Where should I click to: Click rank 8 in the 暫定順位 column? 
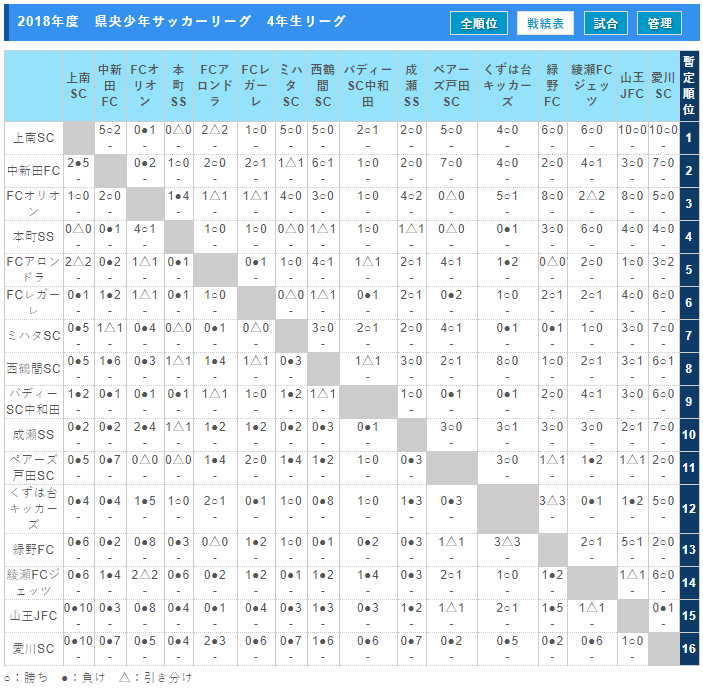pos(689,368)
